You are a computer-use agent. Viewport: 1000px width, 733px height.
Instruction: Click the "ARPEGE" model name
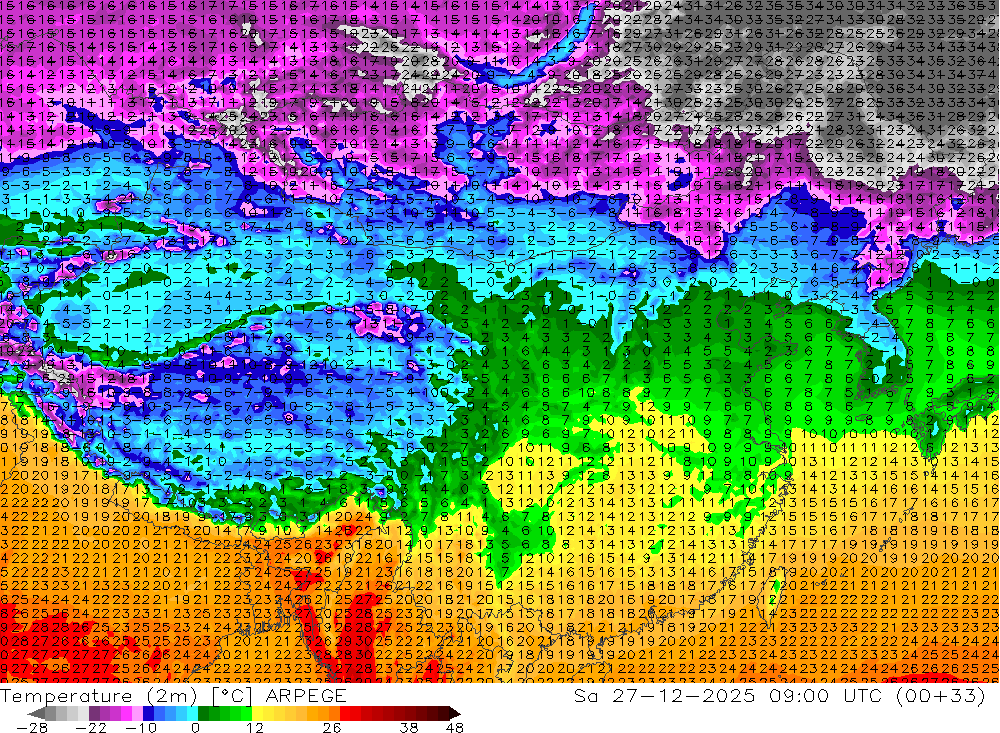point(305,696)
